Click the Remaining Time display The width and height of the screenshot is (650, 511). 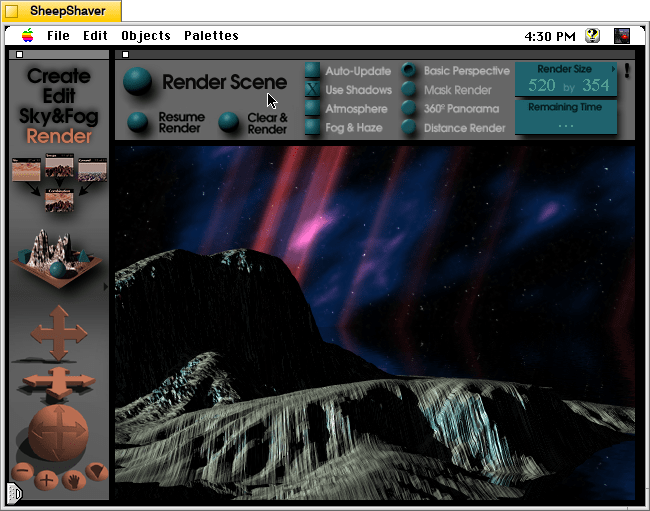(565, 117)
